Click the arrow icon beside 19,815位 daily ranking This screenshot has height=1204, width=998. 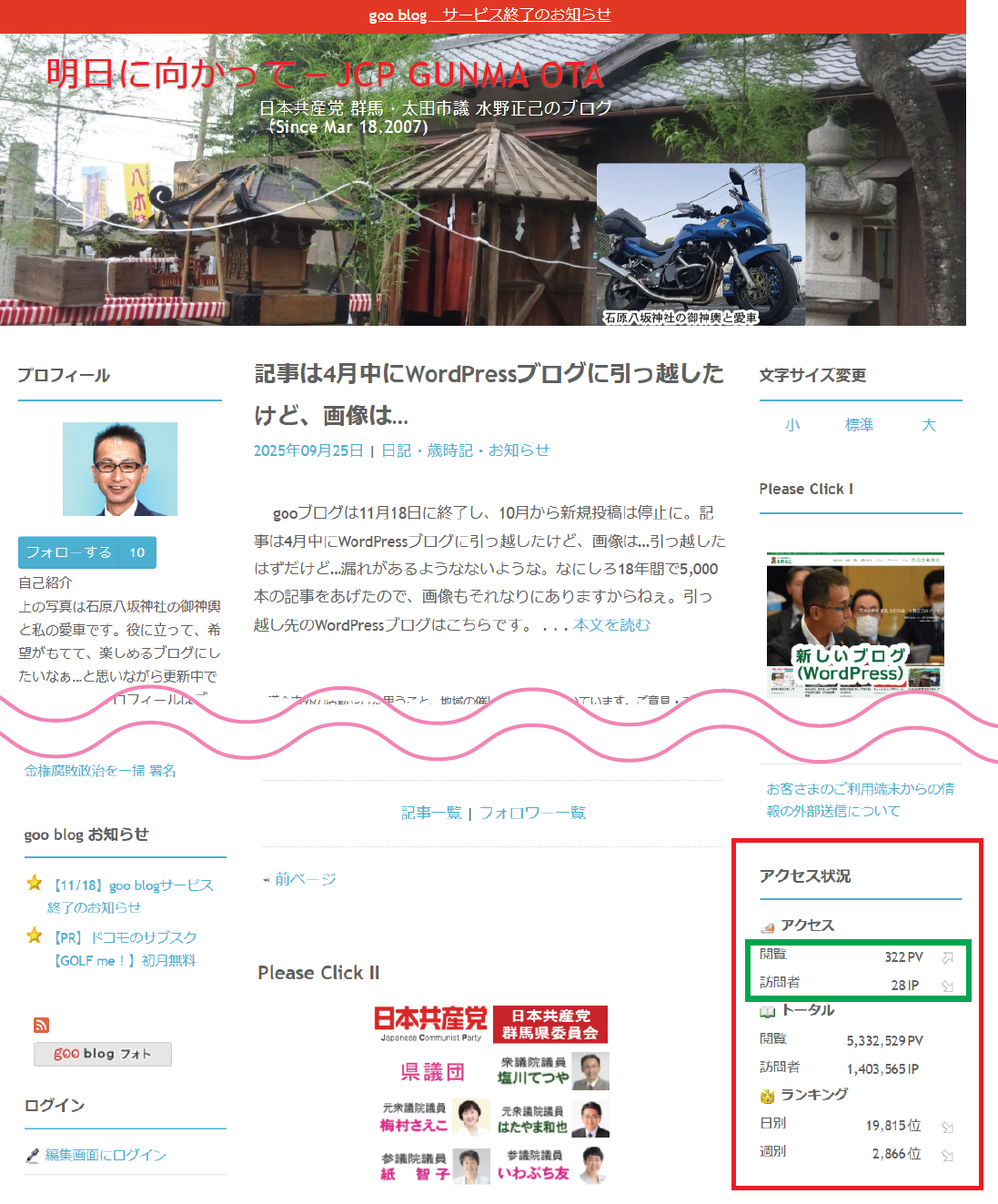pyautogui.click(x=947, y=1127)
